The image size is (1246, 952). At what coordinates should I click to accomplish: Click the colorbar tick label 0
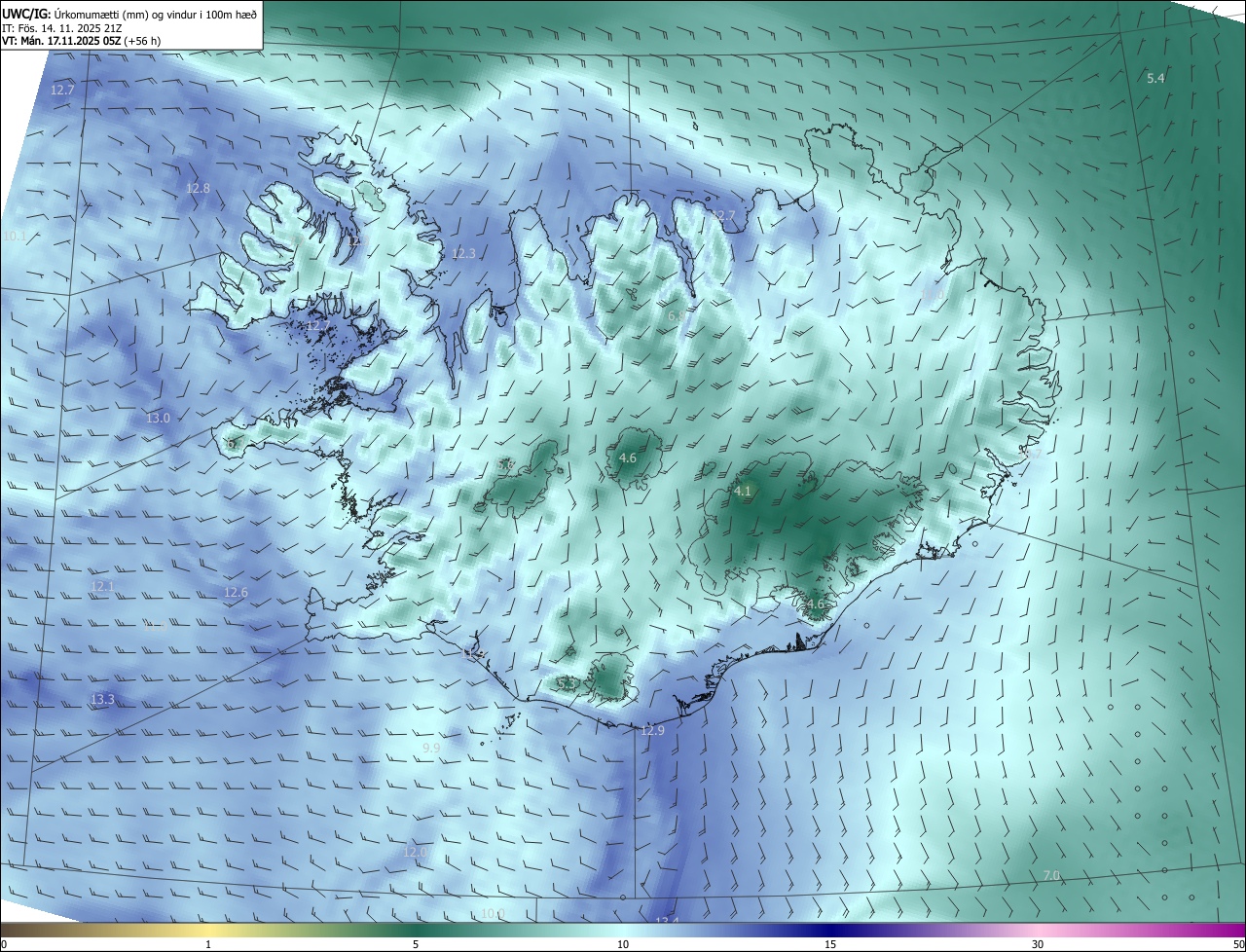(4, 944)
